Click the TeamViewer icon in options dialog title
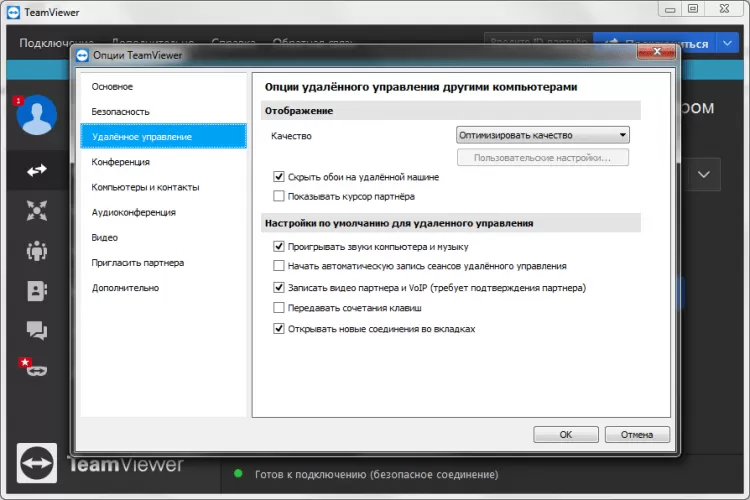Image resolution: width=750 pixels, height=500 pixels. coord(82,56)
